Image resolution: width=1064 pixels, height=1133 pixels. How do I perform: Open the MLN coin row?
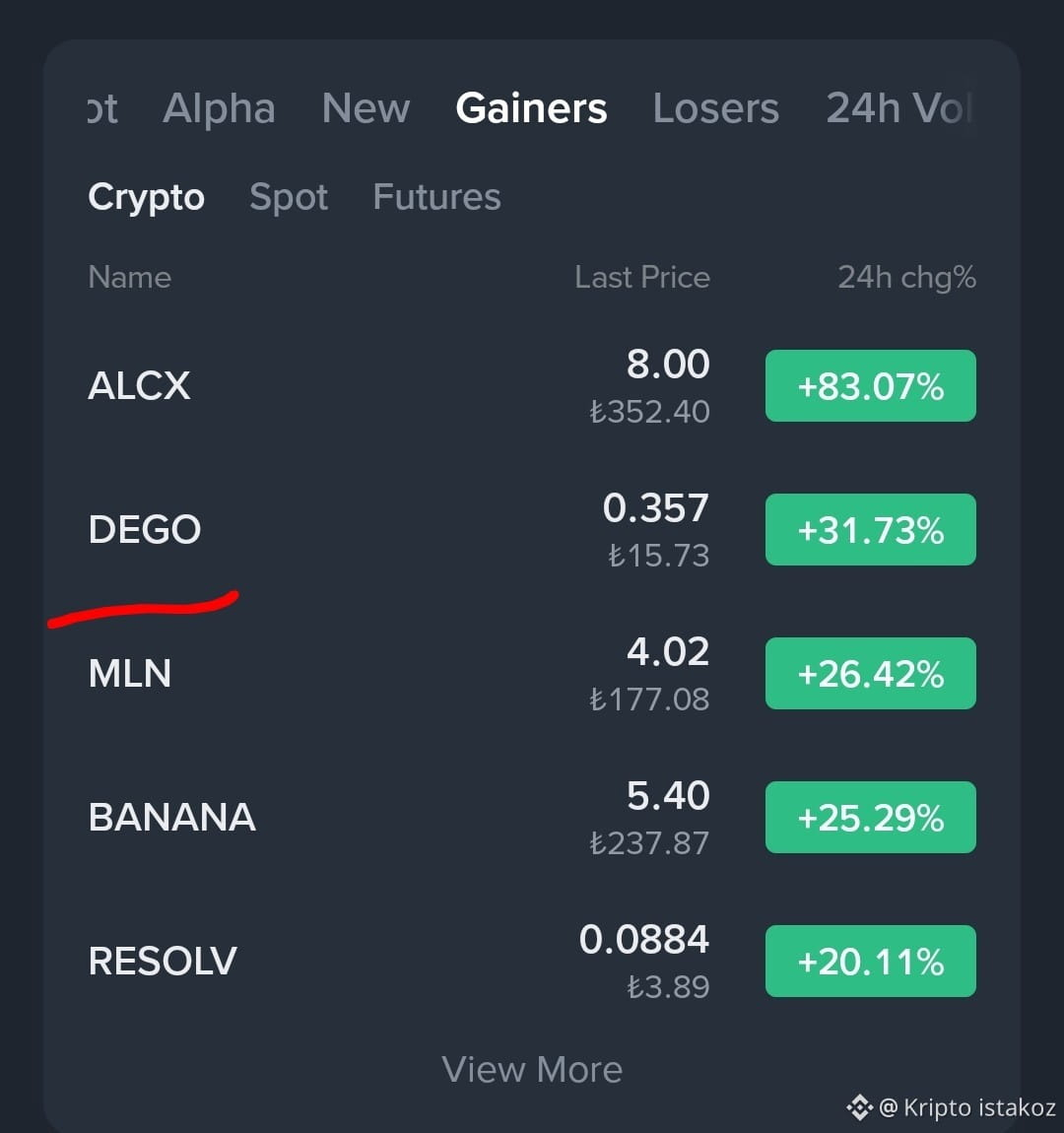click(532, 674)
